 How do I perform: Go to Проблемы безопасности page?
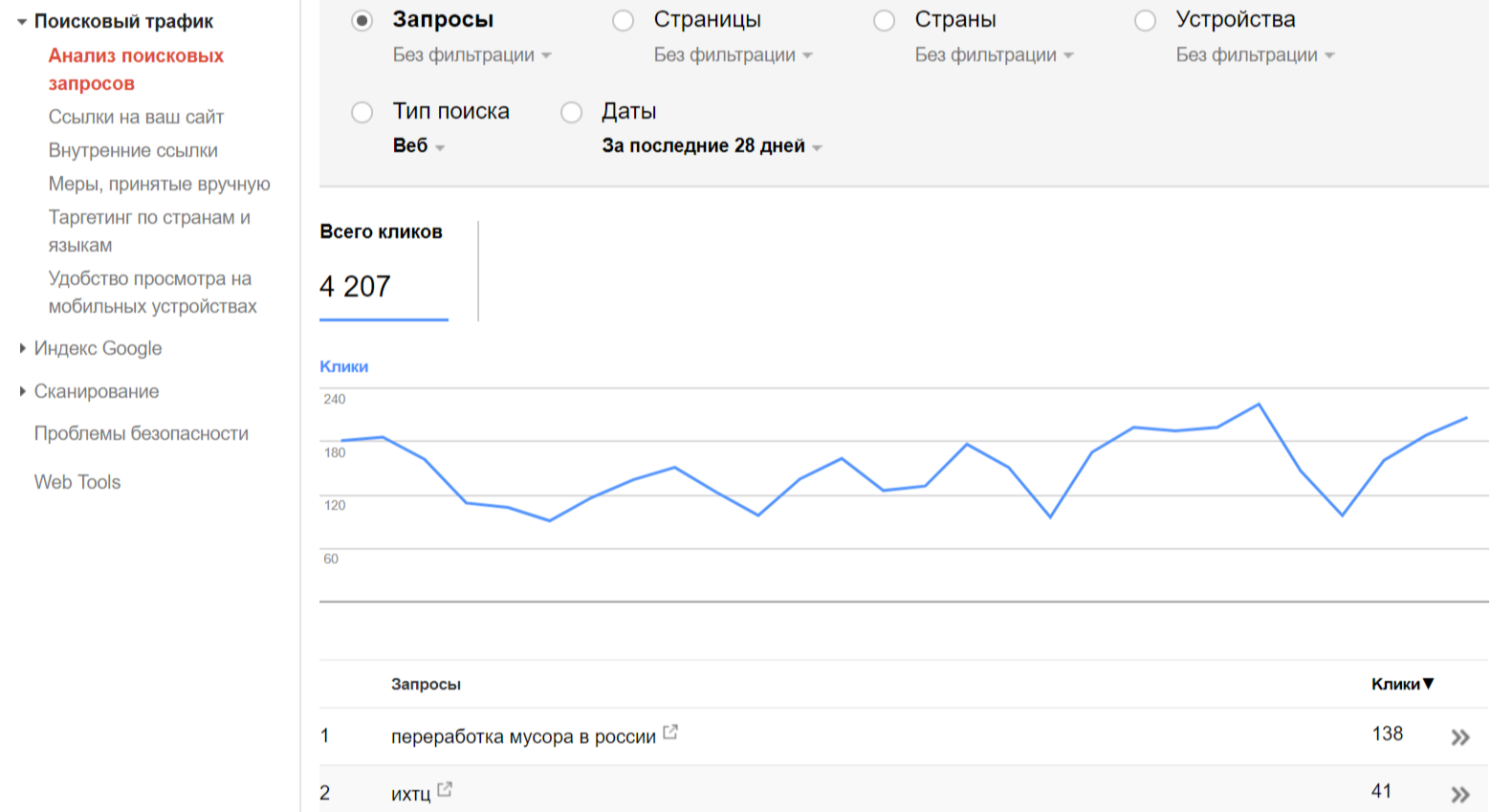click(141, 433)
